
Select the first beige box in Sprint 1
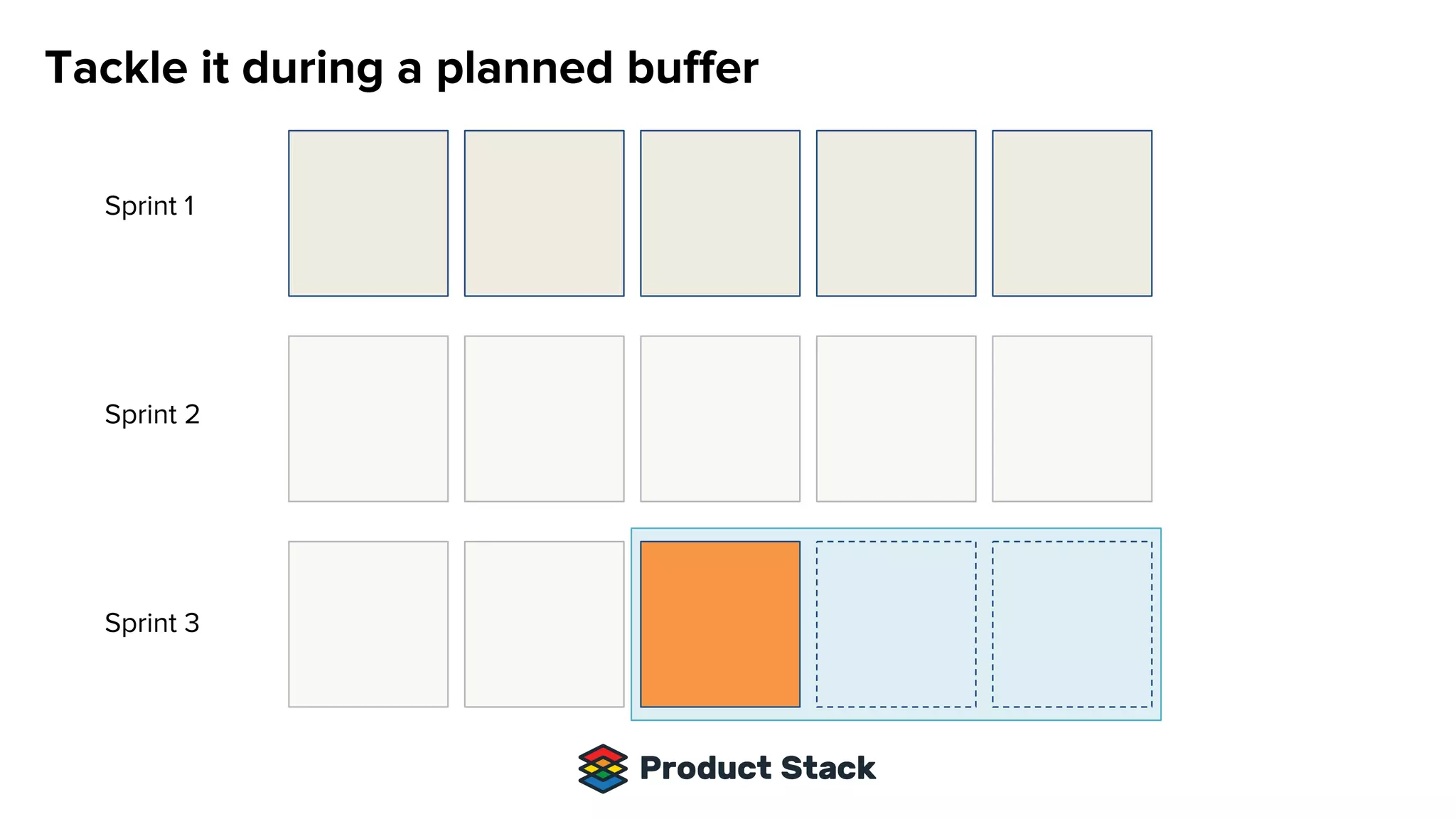368,213
